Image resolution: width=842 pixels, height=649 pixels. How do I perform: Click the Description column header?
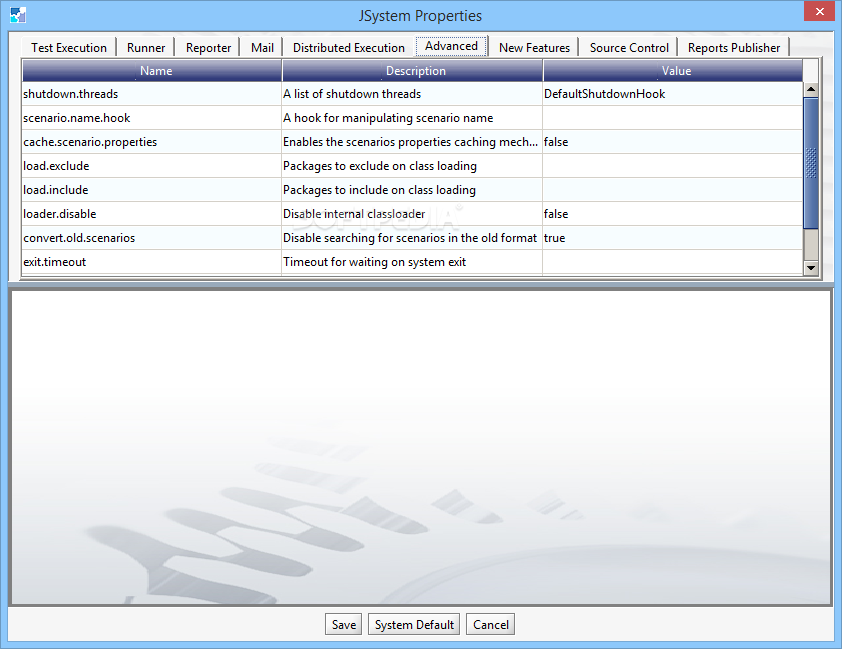pyautogui.click(x=412, y=71)
